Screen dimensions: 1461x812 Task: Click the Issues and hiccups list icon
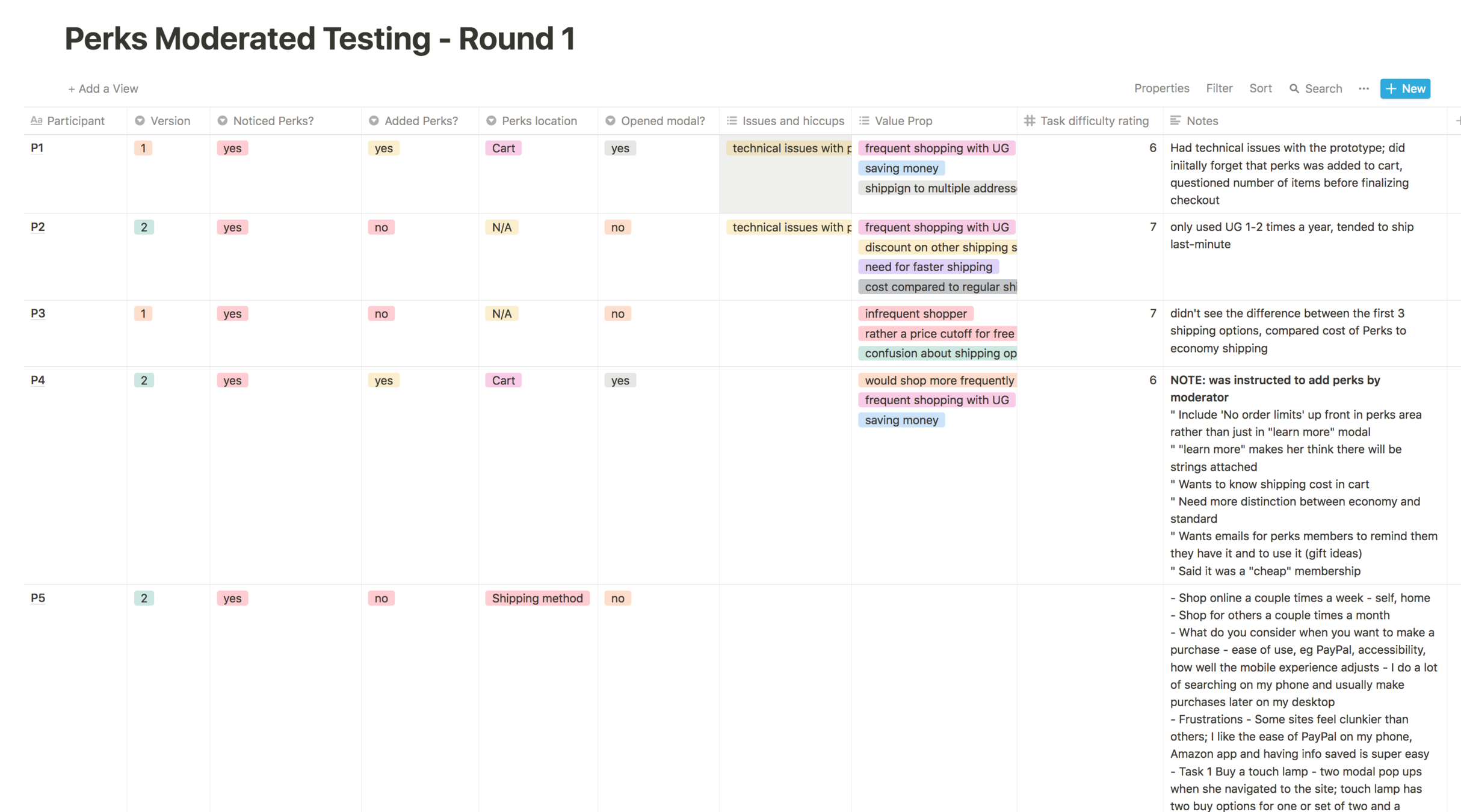pyautogui.click(x=732, y=121)
